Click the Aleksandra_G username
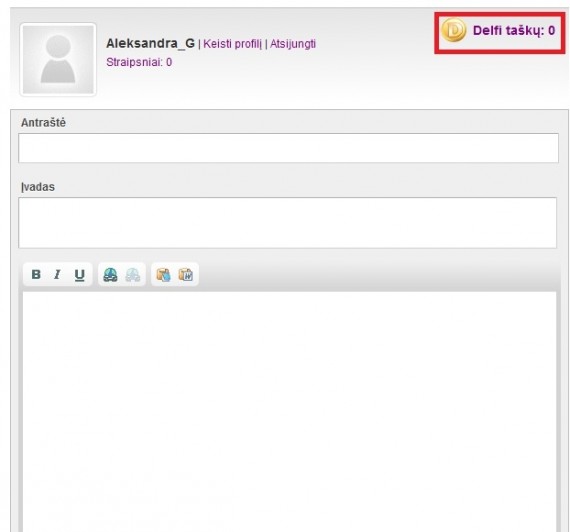 point(150,43)
